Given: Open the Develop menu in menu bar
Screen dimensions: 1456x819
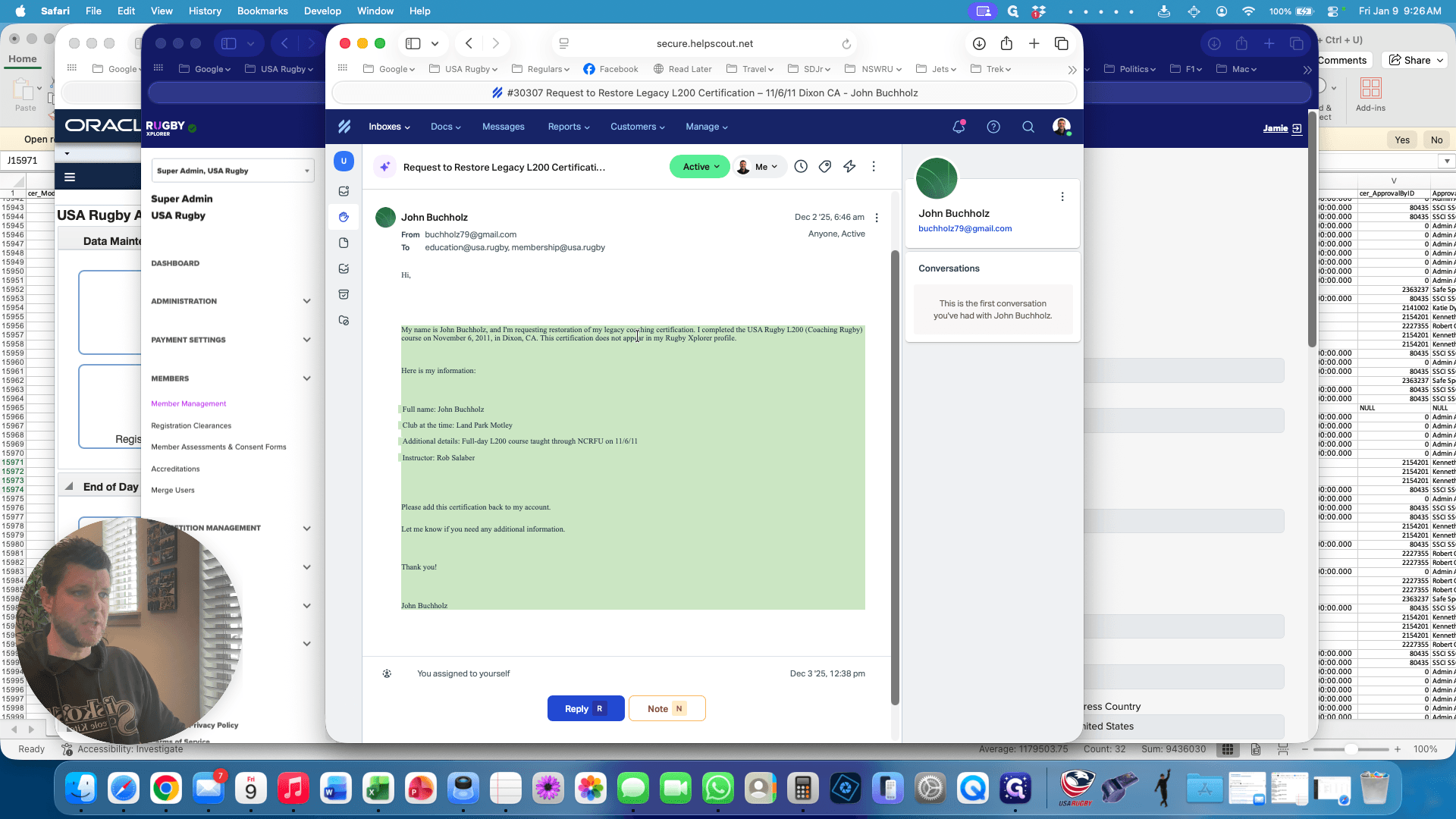Looking at the screenshot, I should 322,11.
